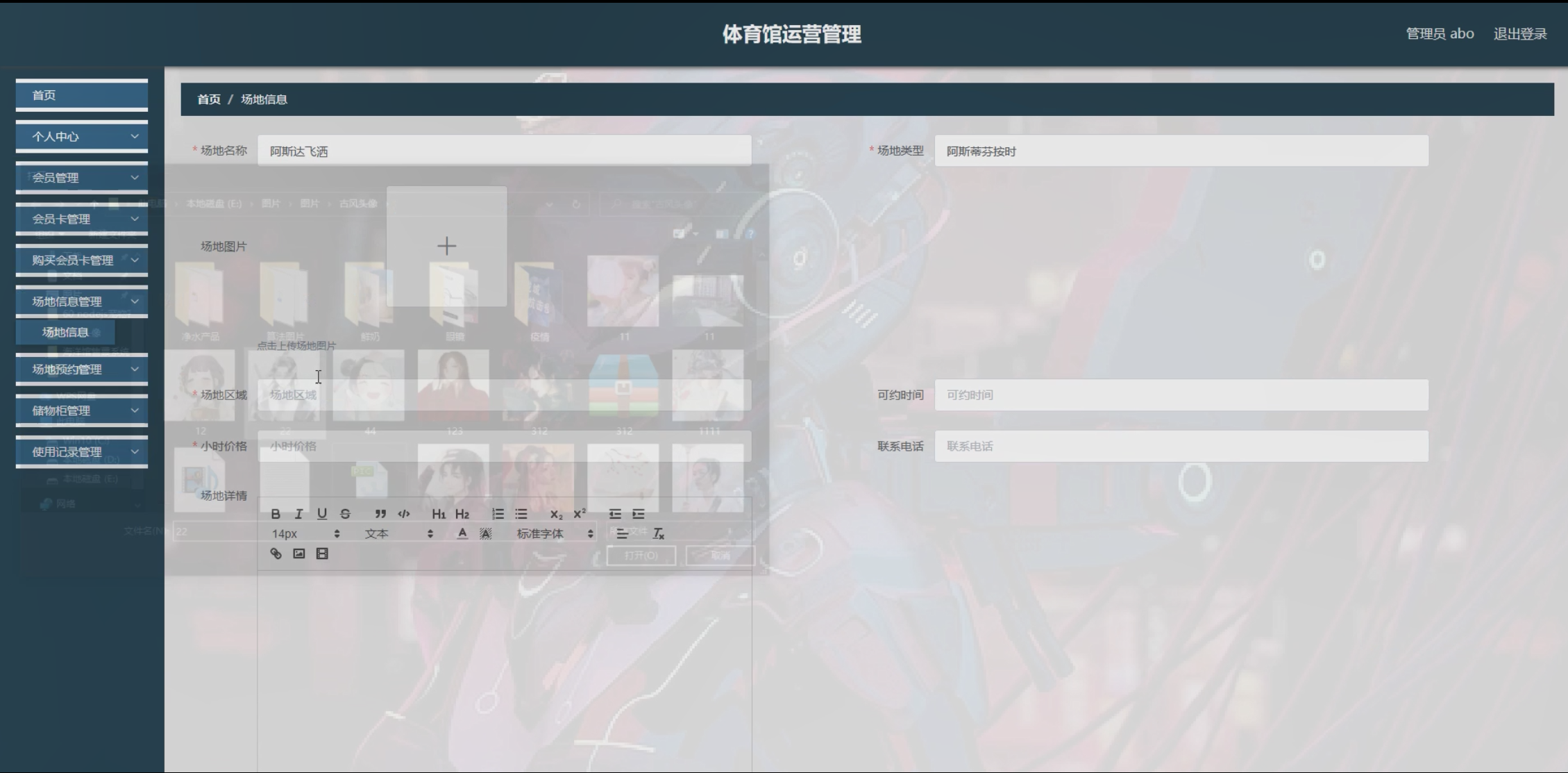Open the 标准字体 font family dropdown
This screenshot has height=773, width=1568.
[x=555, y=533]
